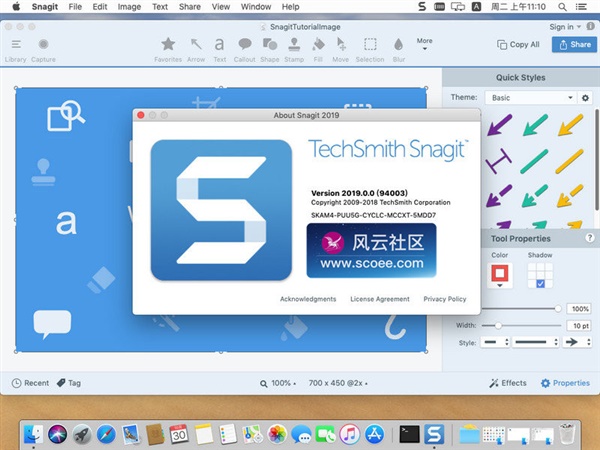Open the Privacy Policy link
Image resolution: width=600 pixels, height=450 pixels.
click(x=445, y=299)
